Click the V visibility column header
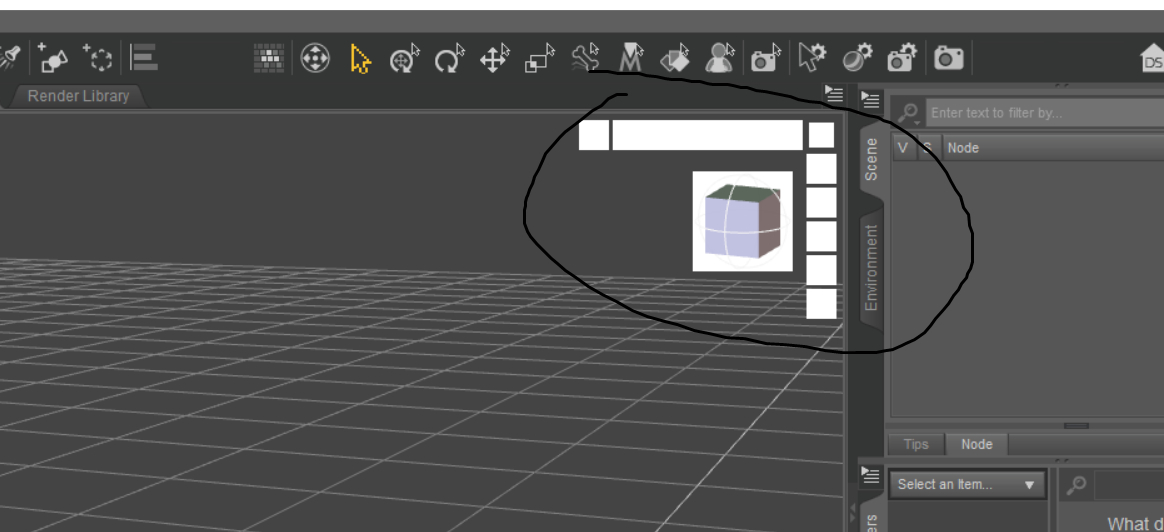Image resolution: width=1164 pixels, height=532 pixels. (903, 148)
